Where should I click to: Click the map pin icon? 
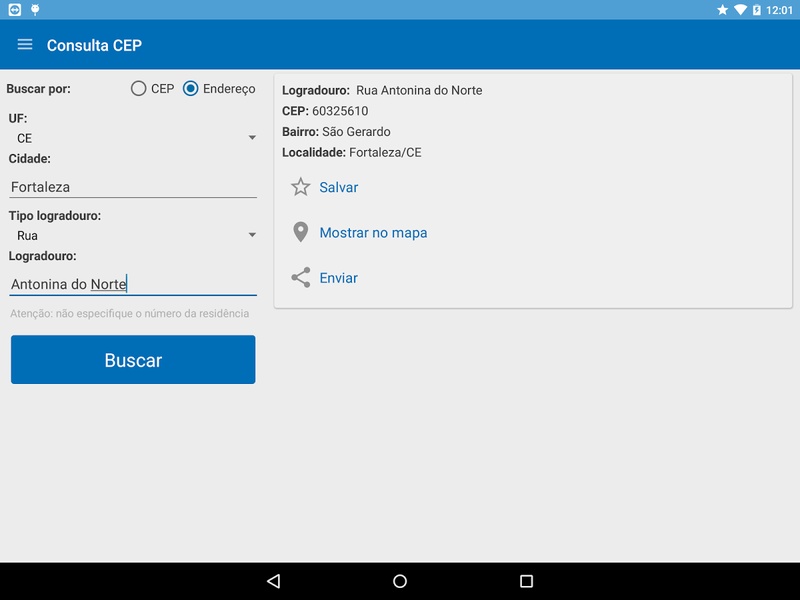(x=301, y=232)
